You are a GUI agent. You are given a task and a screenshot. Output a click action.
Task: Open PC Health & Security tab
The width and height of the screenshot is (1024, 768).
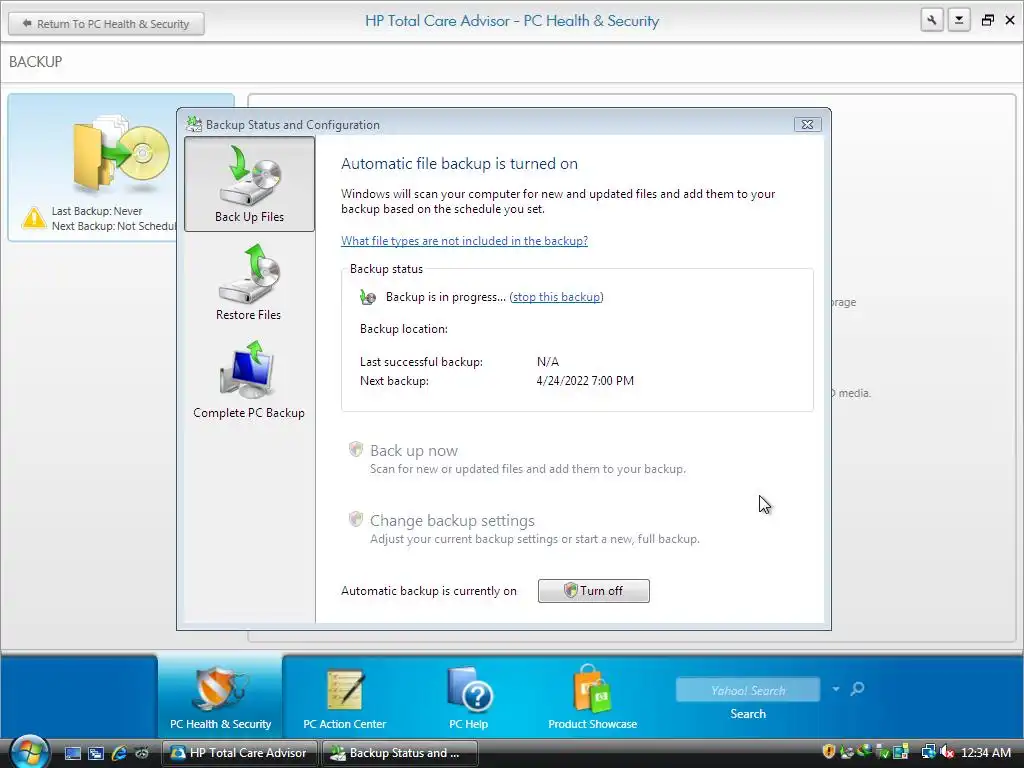(220, 696)
